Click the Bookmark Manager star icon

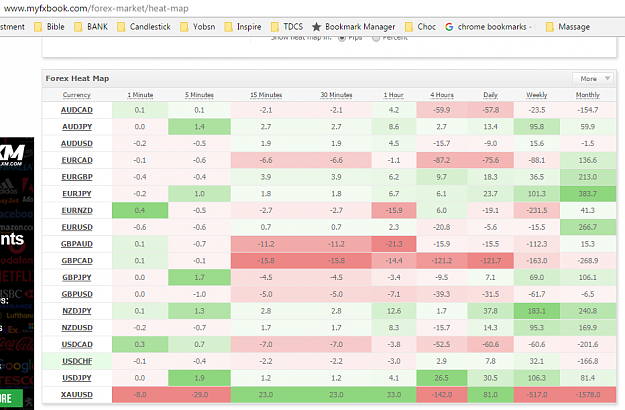click(x=316, y=27)
